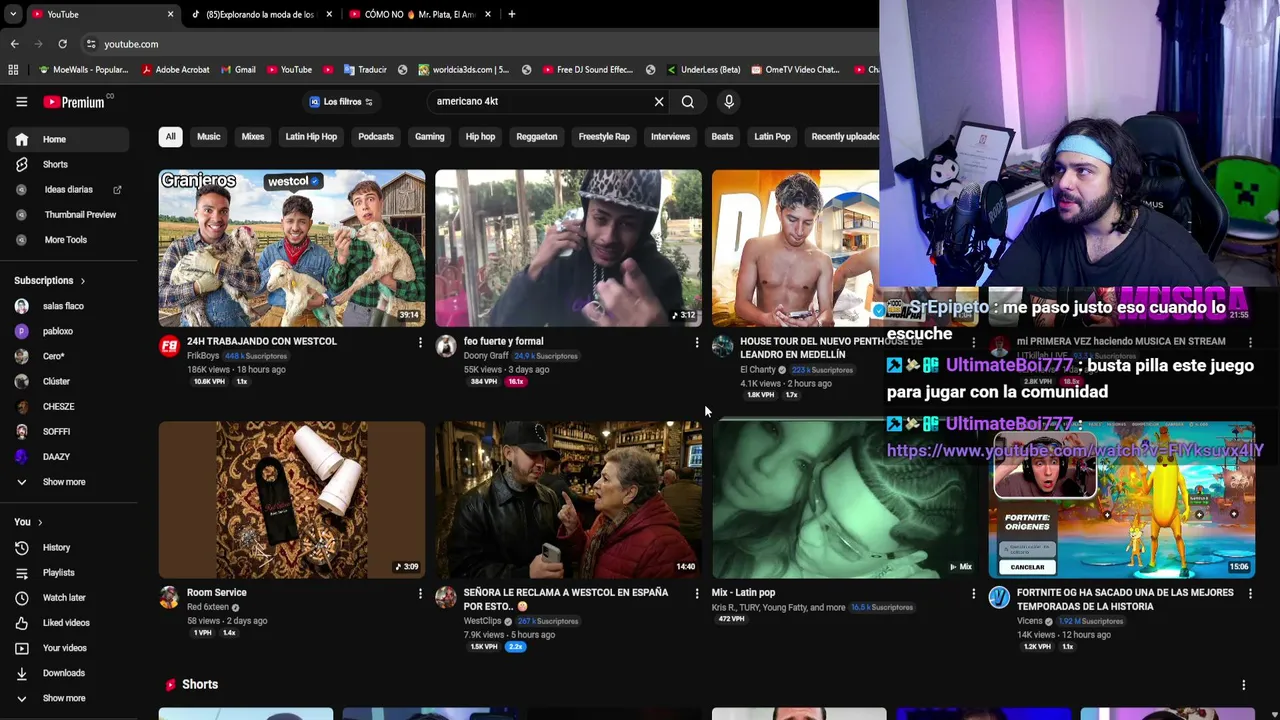The width and height of the screenshot is (1280, 720).
Task: Open options menu for Mix - Latin pop
Action: (973, 593)
